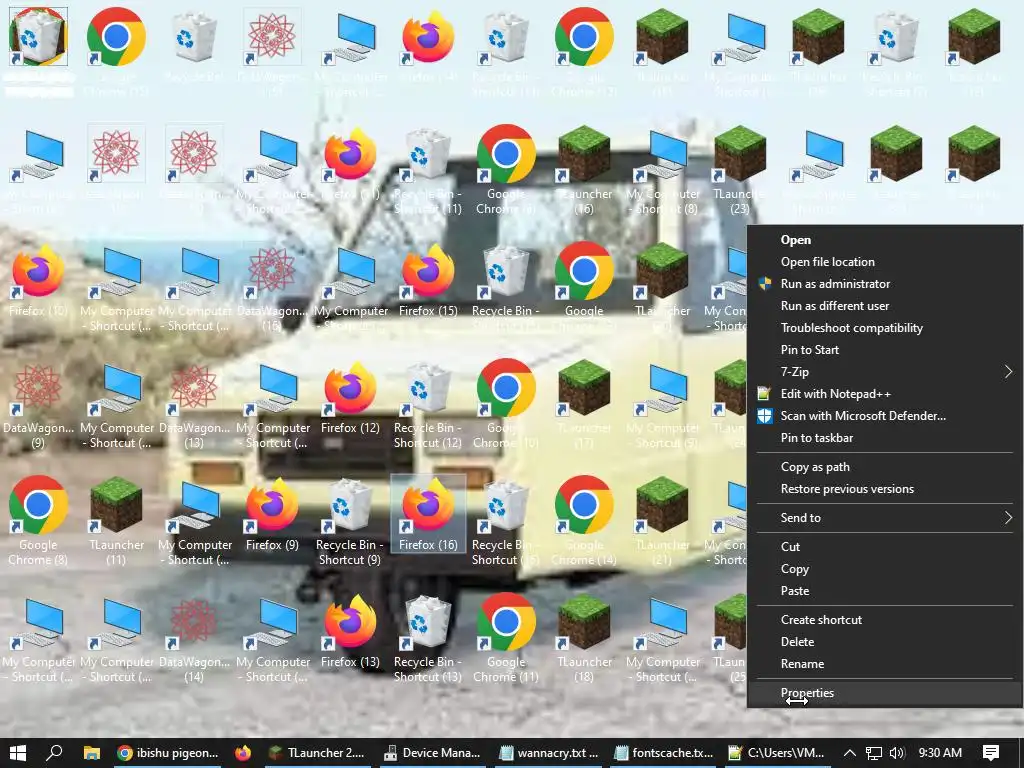The image size is (1024, 768).
Task: Choose Edit with Notepad++
Action: [x=885, y=394]
